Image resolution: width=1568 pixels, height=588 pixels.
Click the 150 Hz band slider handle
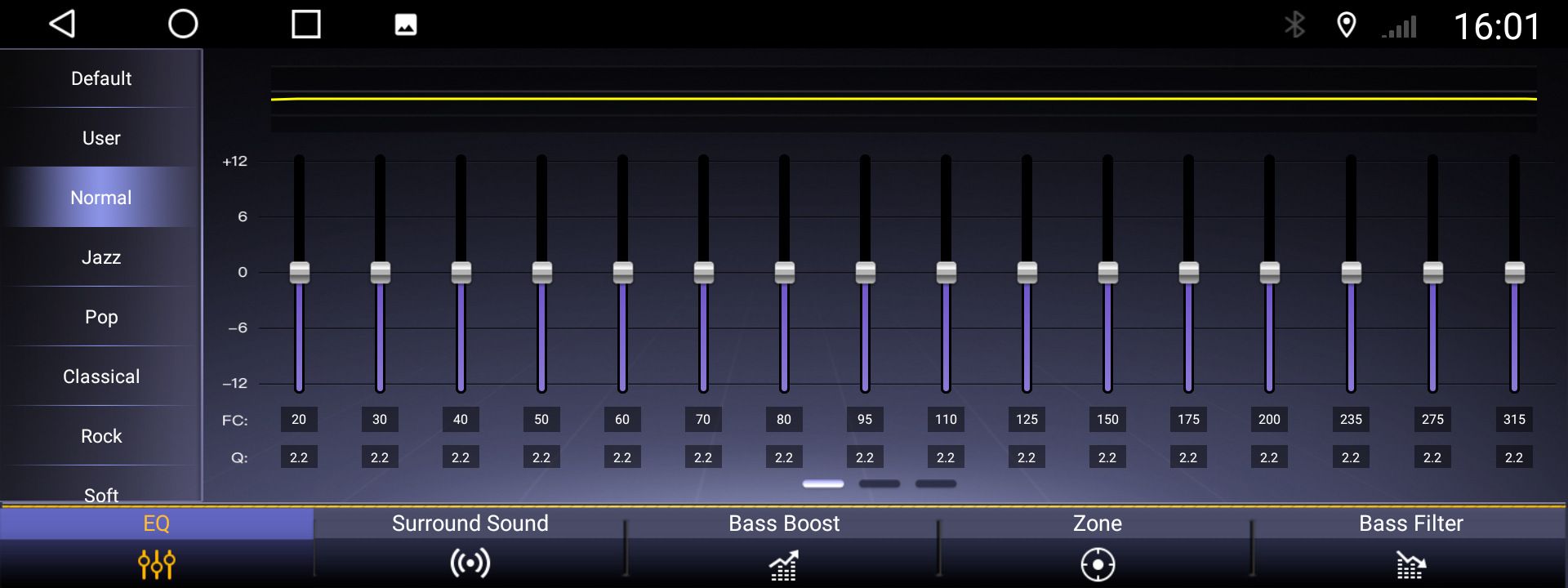[1107, 272]
